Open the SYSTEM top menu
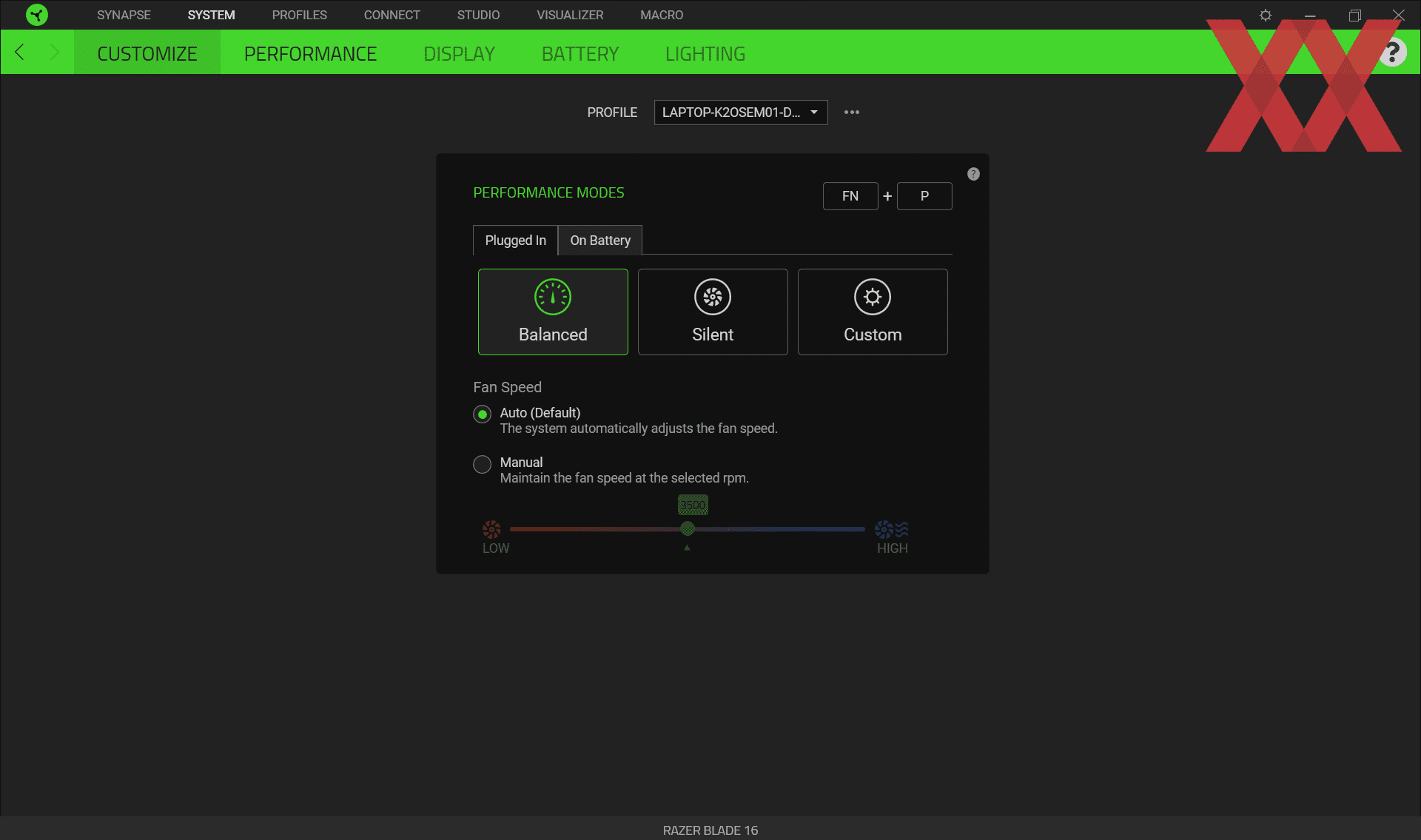Image resolution: width=1421 pixels, height=840 pixels. pyautogui.click(x=211, y=15)
